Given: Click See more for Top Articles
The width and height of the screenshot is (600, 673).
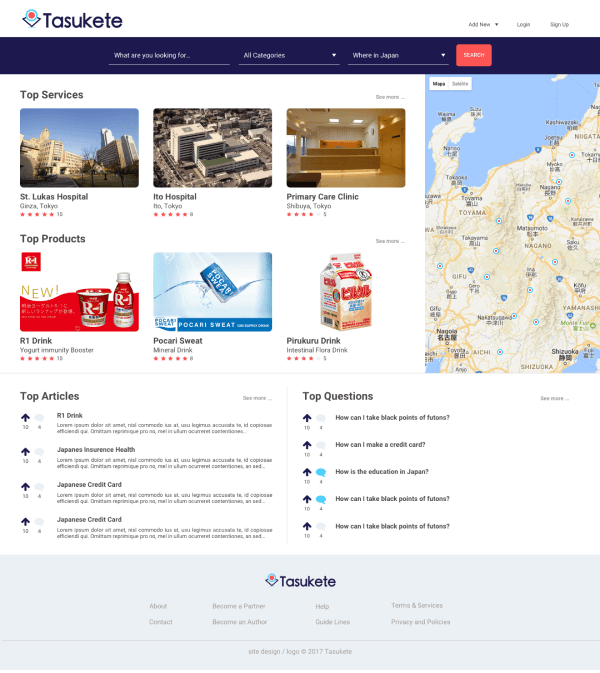Looking at the screenshot, I should [x=257, y=398].
